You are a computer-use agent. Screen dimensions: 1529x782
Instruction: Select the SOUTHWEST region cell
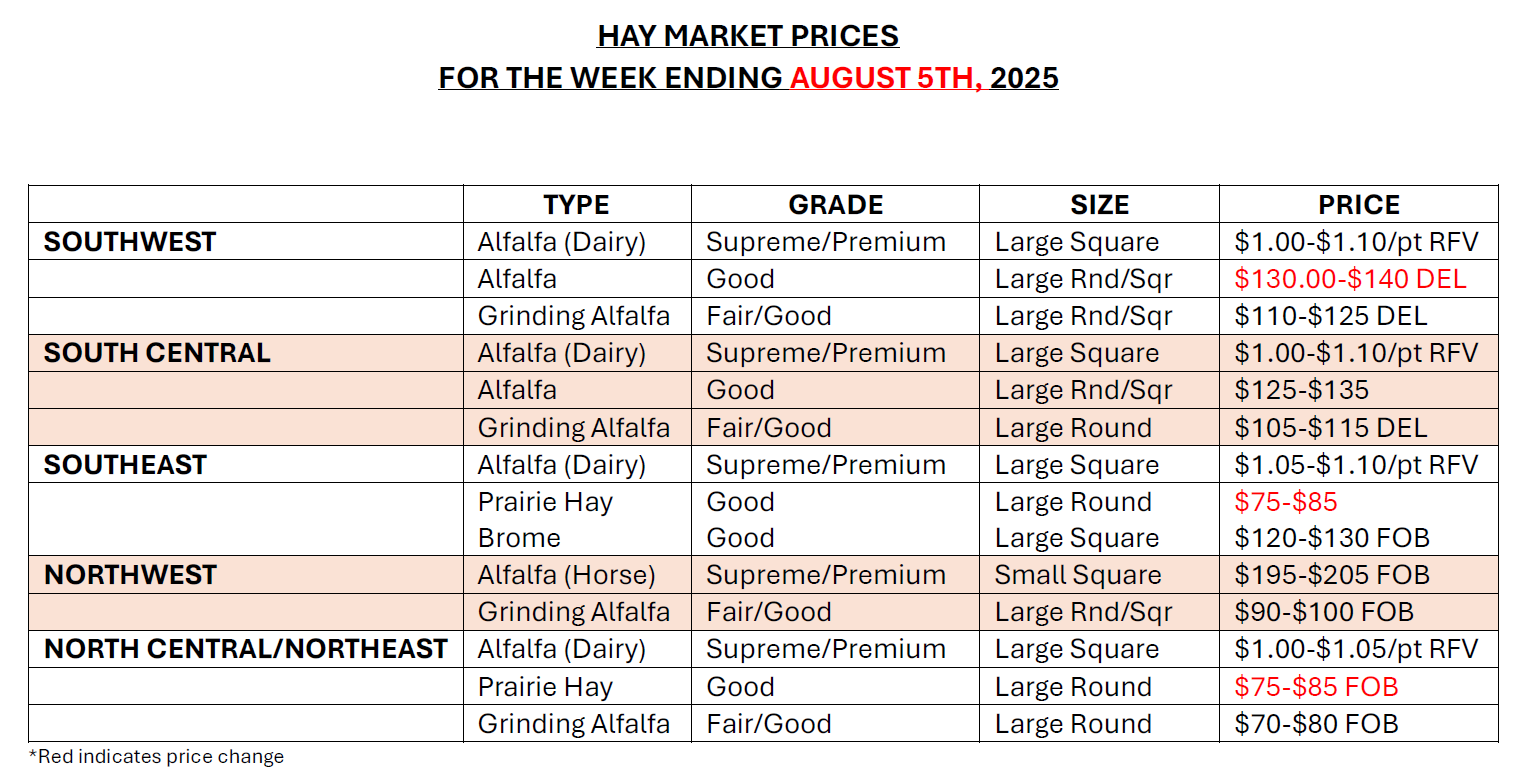[x=130, y=242]
